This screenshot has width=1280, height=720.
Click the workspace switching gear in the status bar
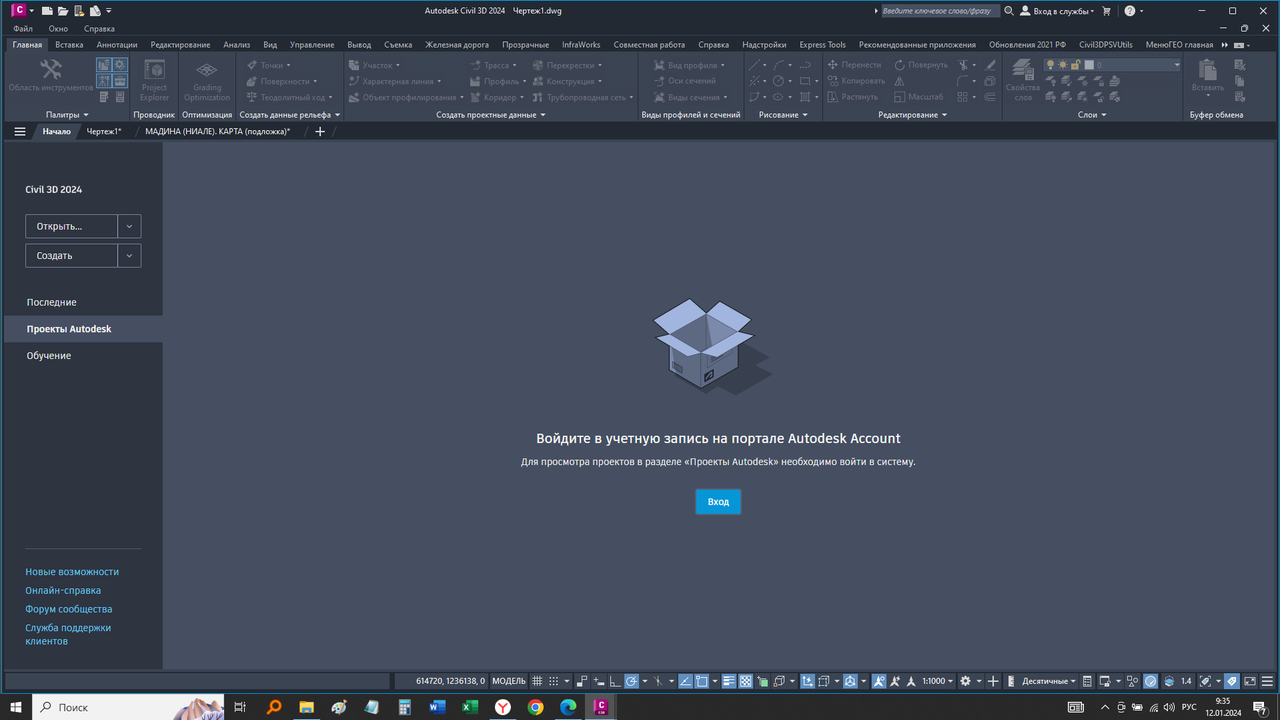[964, 681]
